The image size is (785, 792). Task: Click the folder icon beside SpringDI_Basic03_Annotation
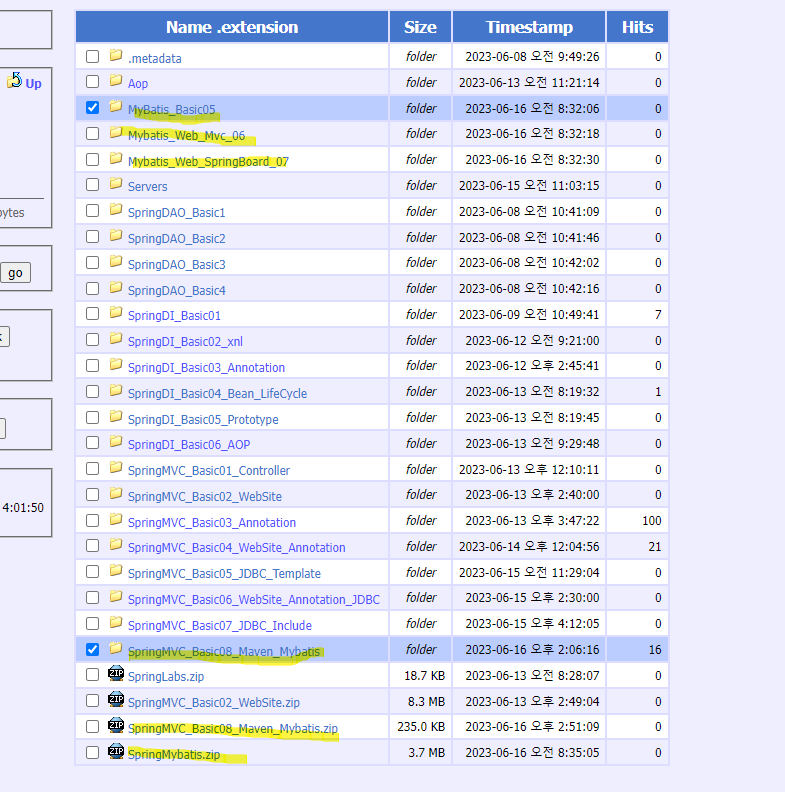(116, 364)
